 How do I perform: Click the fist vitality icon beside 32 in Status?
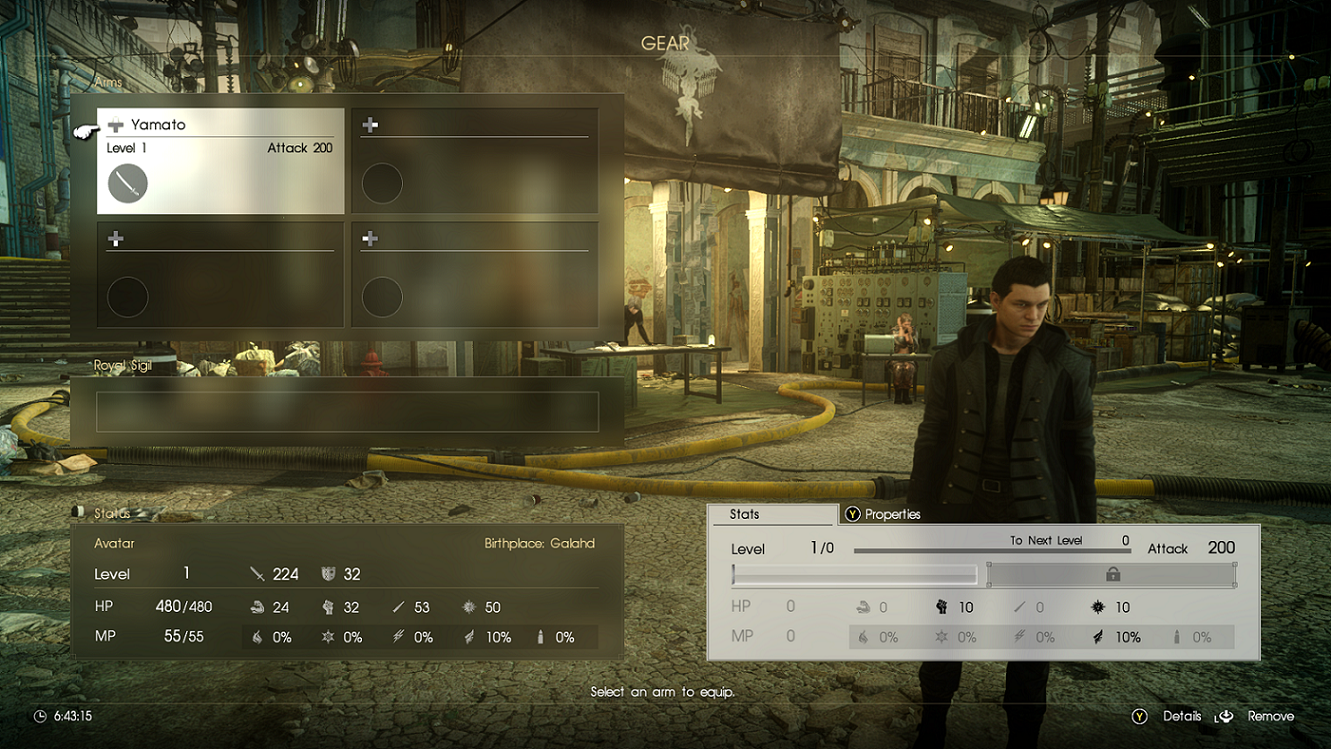328,607
